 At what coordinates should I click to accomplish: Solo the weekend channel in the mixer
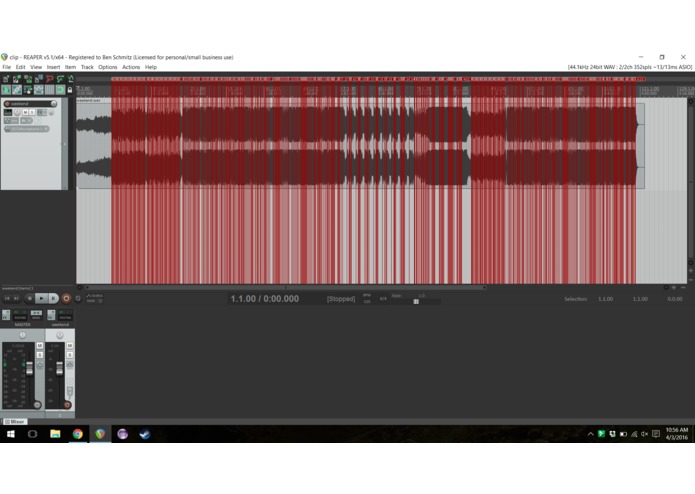[70, 355]
